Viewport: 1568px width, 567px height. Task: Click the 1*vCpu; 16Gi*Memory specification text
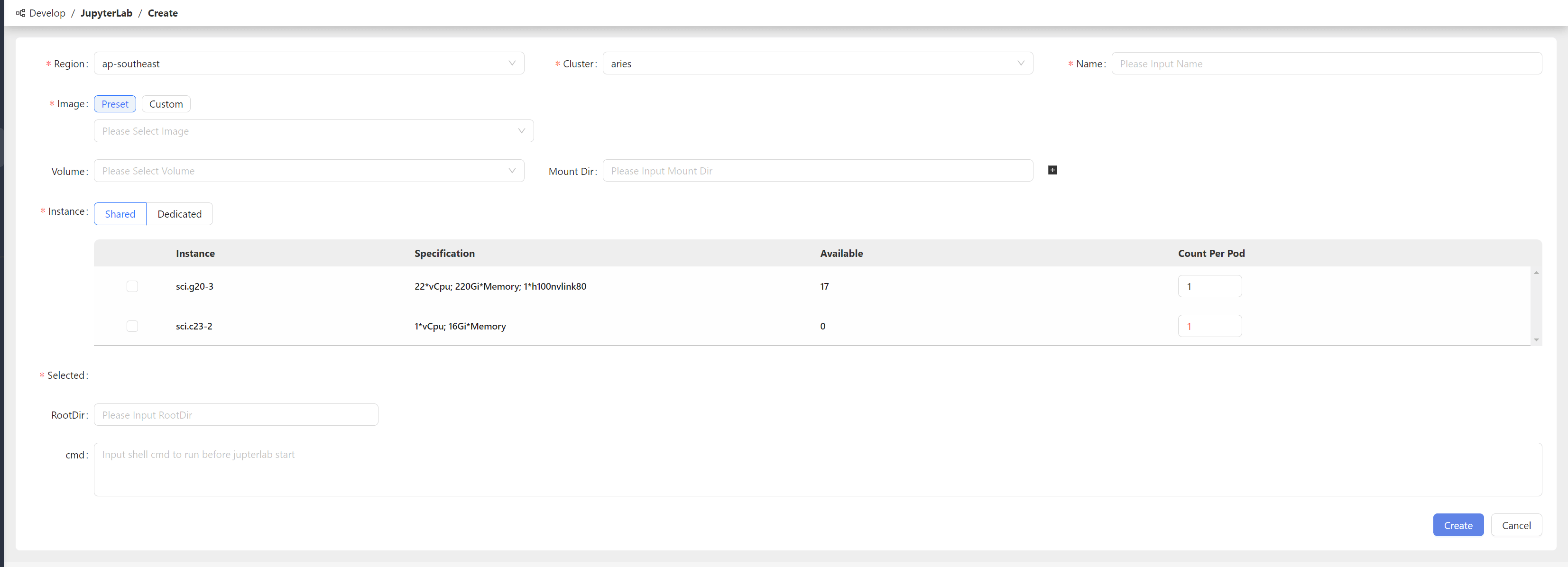pyautogui.click(x=460, y=326)
